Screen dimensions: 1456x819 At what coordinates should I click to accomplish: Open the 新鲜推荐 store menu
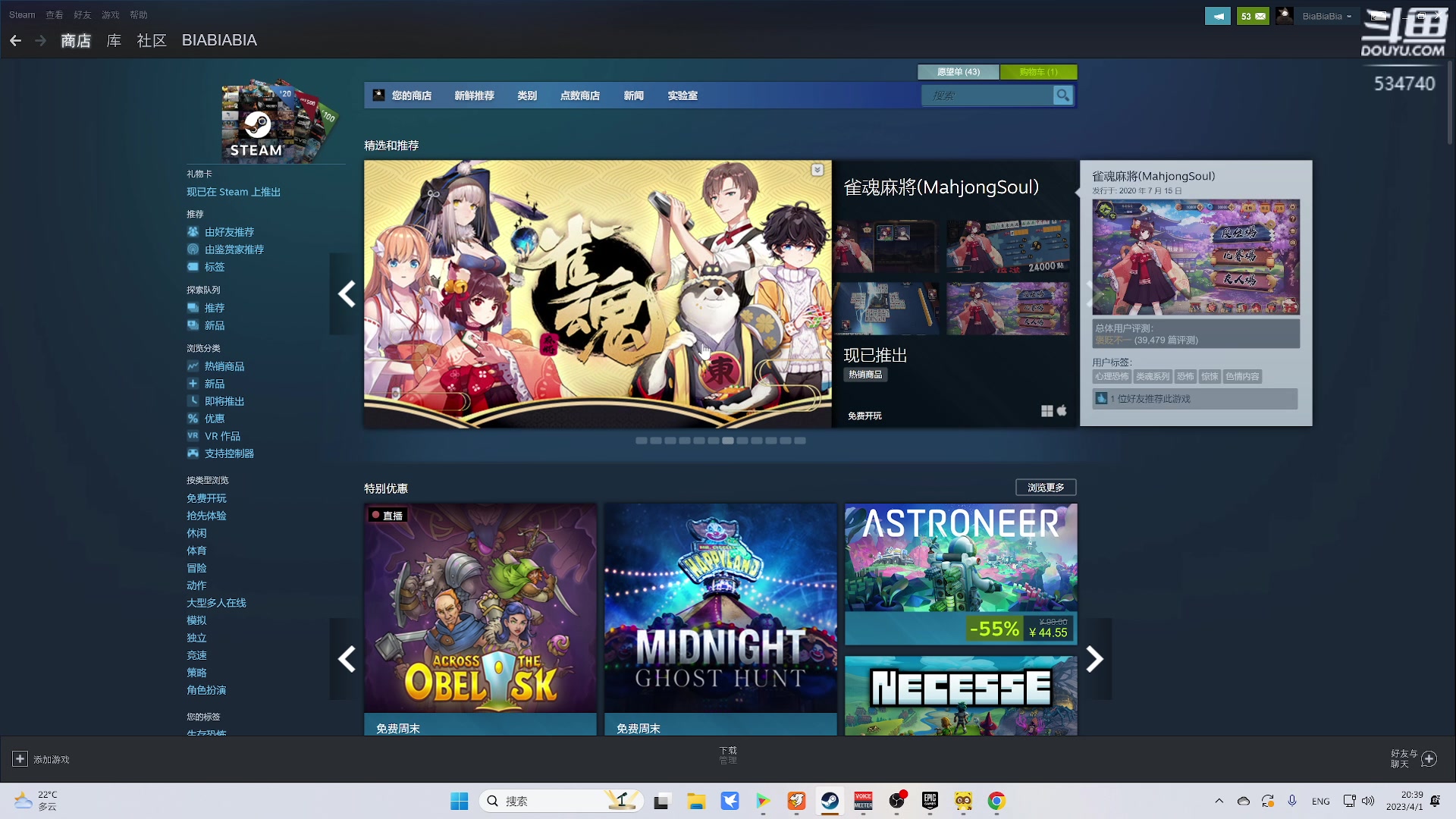click(x=475, y=96)
